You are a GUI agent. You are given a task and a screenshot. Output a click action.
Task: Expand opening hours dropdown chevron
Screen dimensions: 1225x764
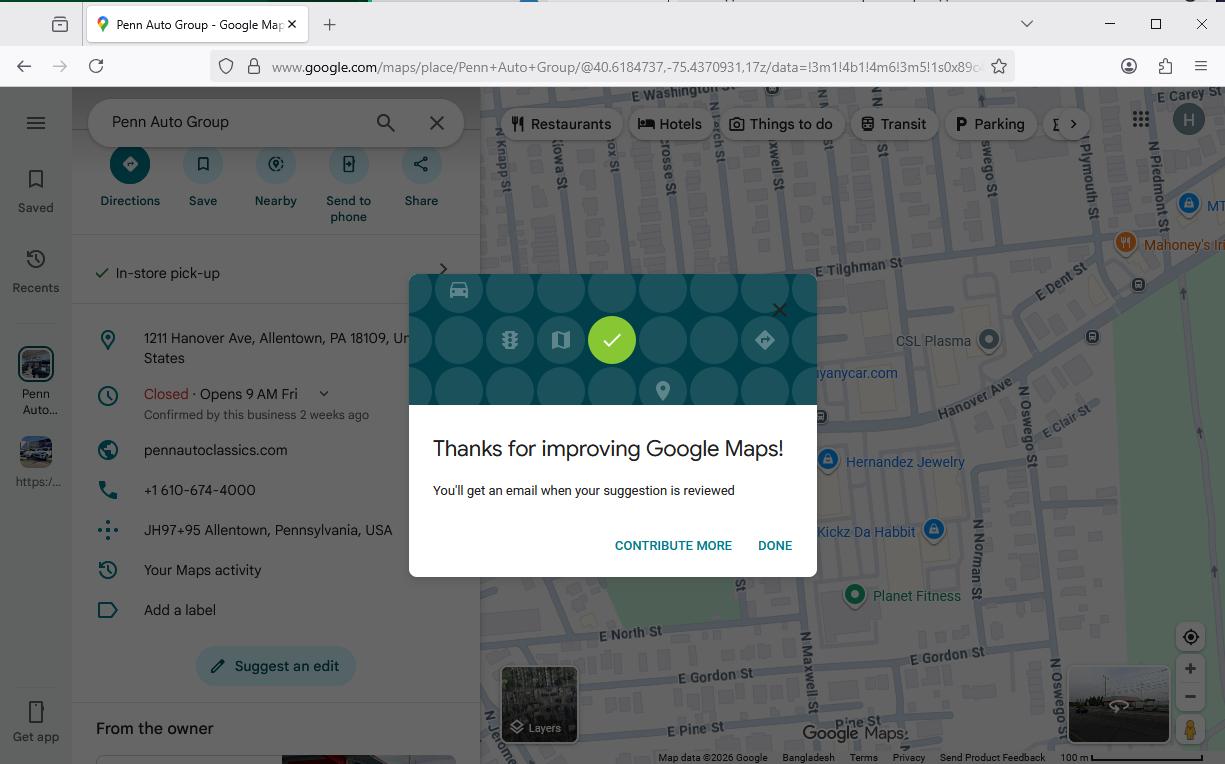click(323, 394)
